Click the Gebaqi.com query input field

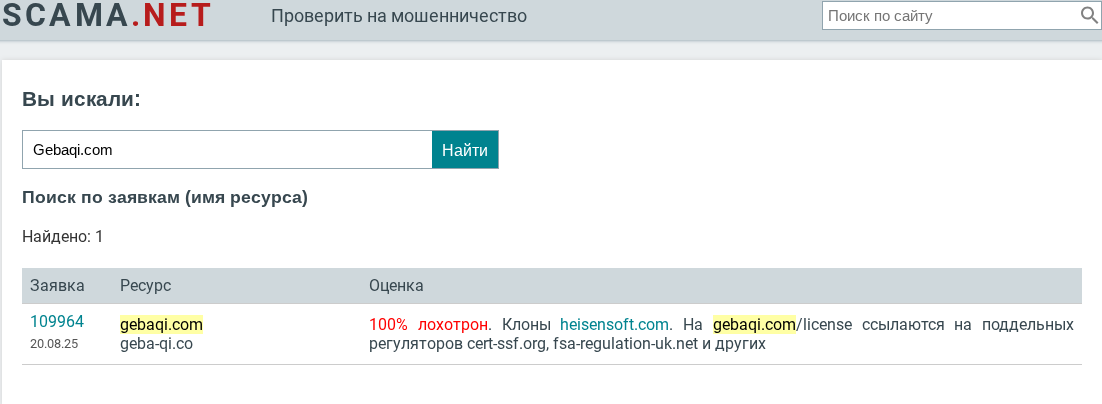(x=227, y=150)
